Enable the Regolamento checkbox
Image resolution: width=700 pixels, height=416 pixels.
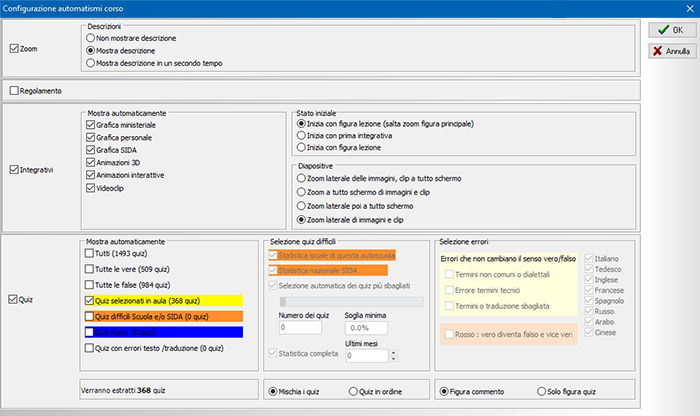point(14,91)
